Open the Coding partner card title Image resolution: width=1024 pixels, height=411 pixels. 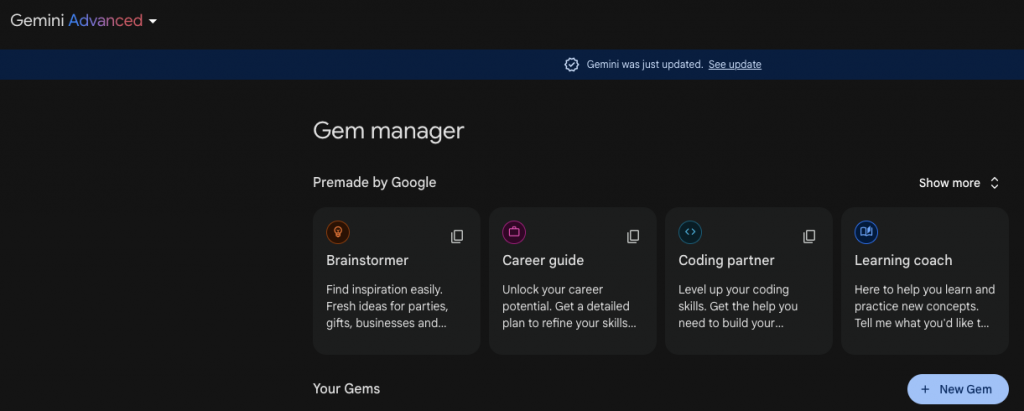(726, 260)
